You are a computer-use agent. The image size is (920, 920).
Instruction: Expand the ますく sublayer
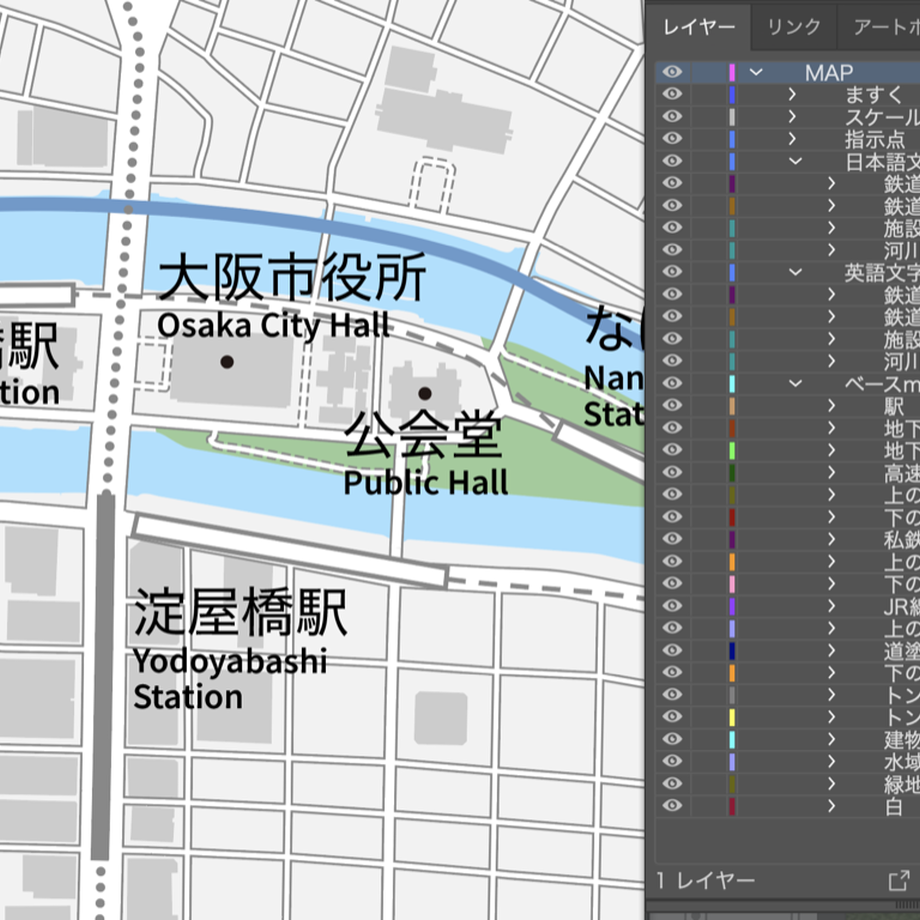(x=793, y=94)
